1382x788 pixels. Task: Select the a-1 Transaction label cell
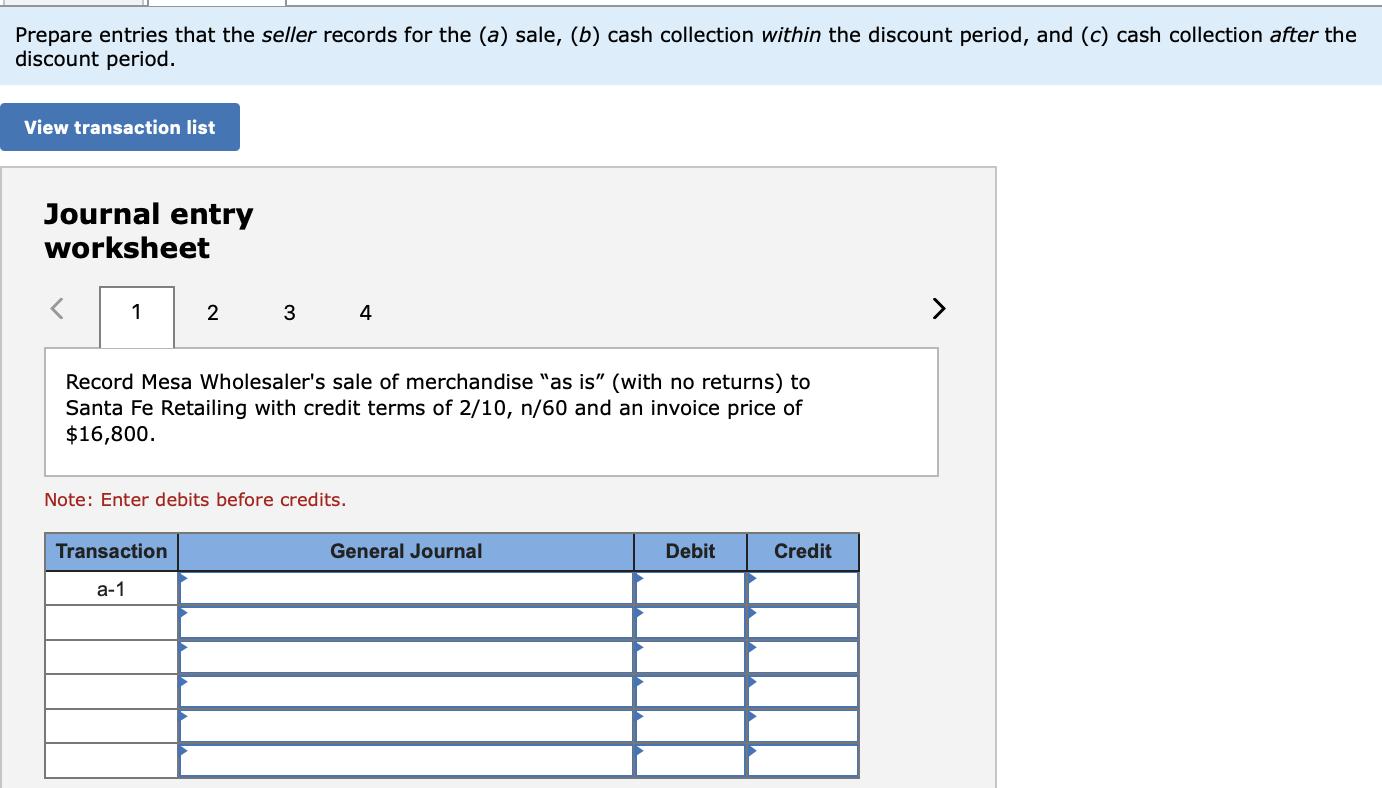coord(110,588)
